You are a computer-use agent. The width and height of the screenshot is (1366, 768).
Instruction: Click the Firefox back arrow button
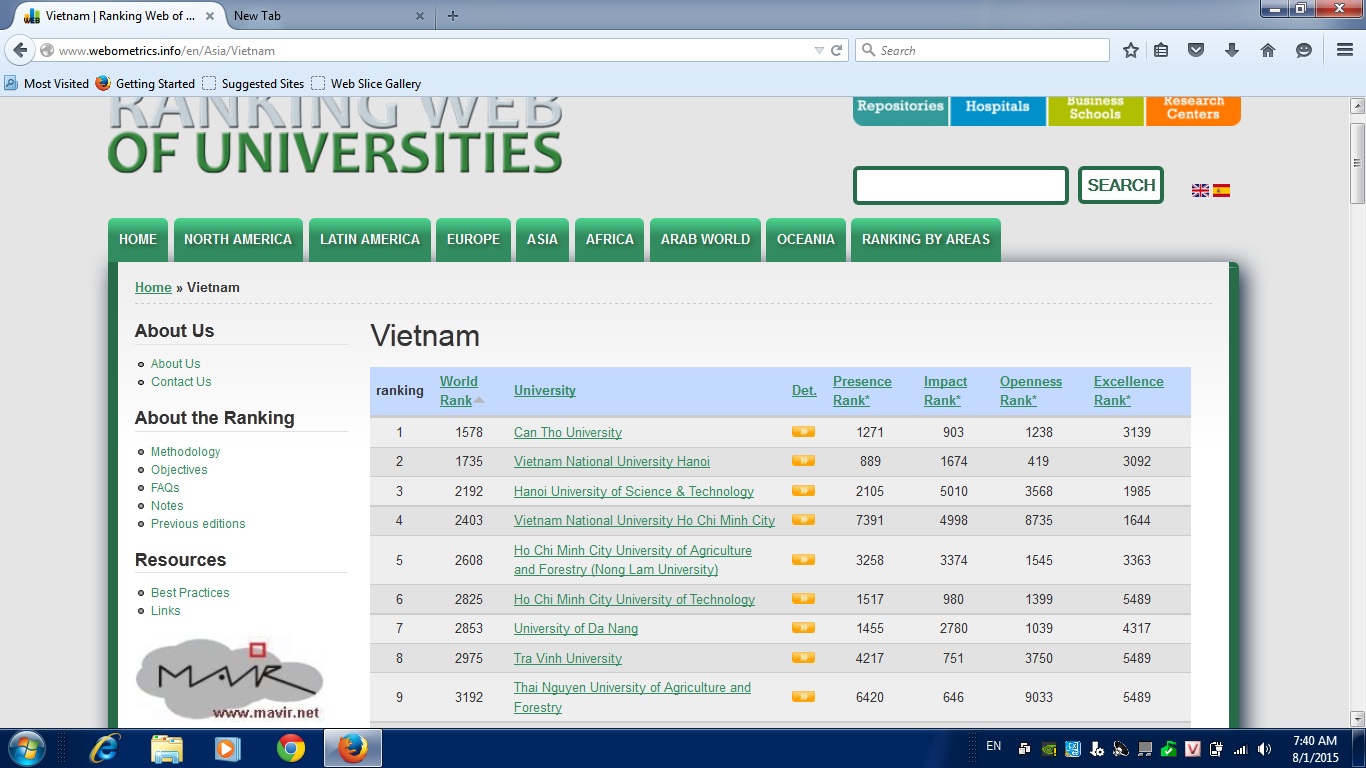[20, 50]
